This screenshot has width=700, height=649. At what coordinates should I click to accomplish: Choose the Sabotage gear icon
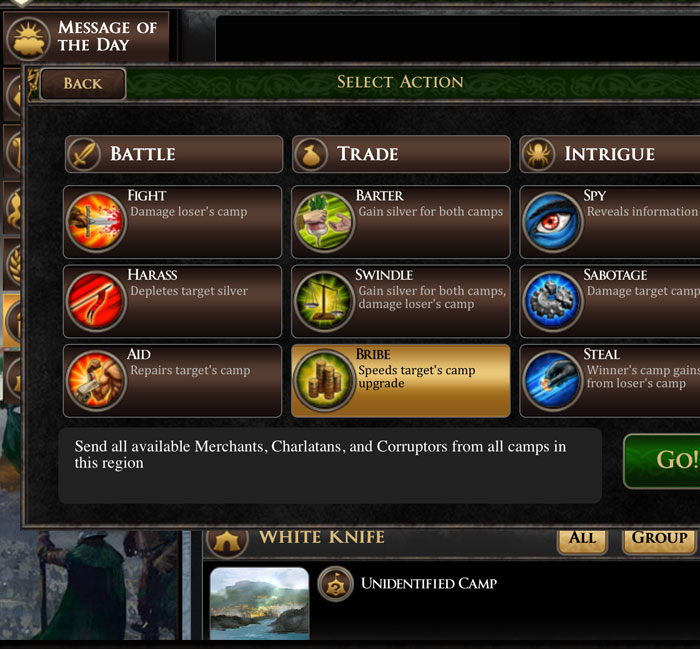pyautogui.click(x=552, y=301)
